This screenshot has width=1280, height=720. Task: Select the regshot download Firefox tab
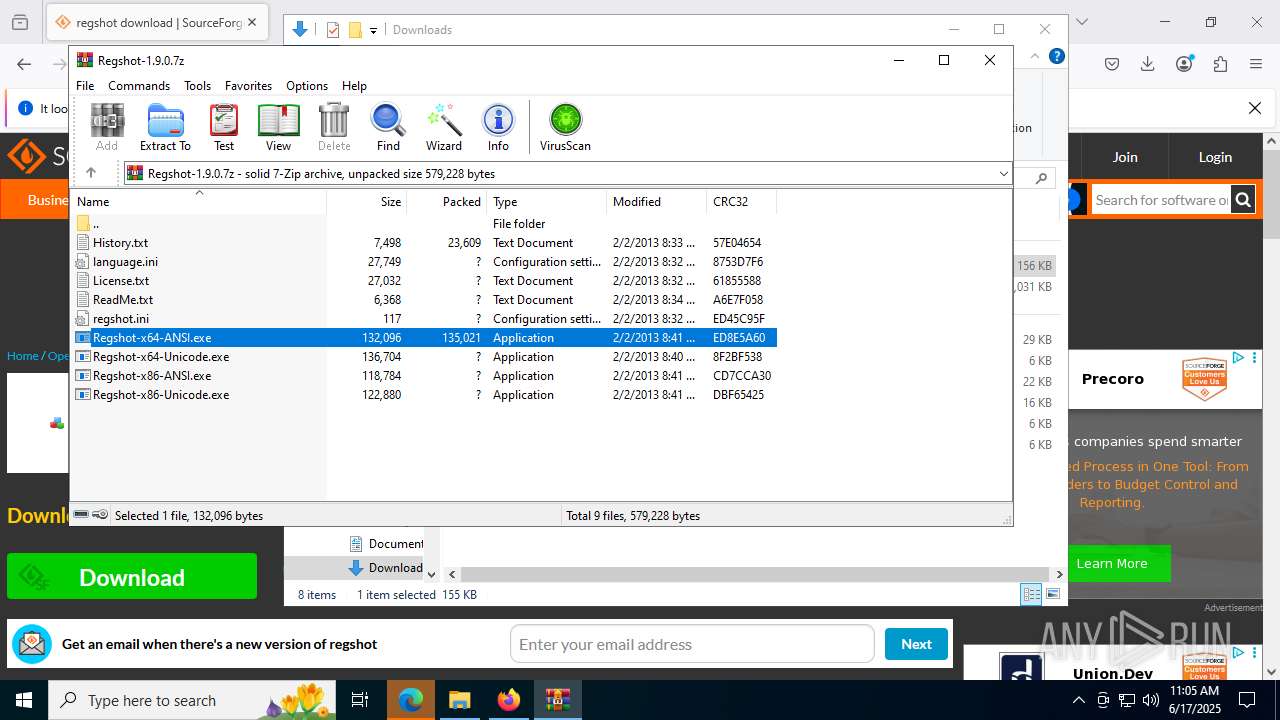click(156, 22)
